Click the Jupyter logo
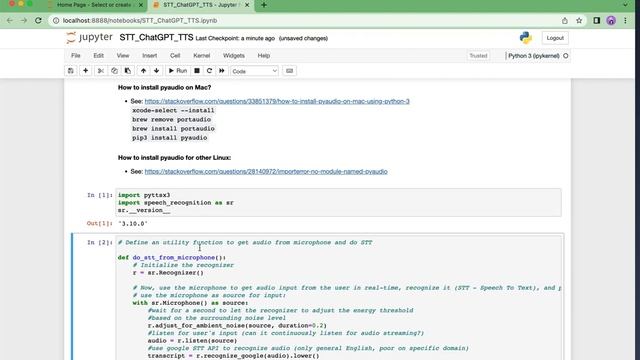This screenshot has width=640, height=360. [89, 38]
